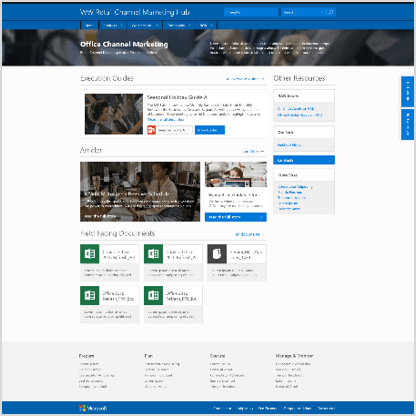Click 'WW Retail Channel Marketing Hub' site title
Image resolution: width=416 pixels, height=416 pixels.
135,12
